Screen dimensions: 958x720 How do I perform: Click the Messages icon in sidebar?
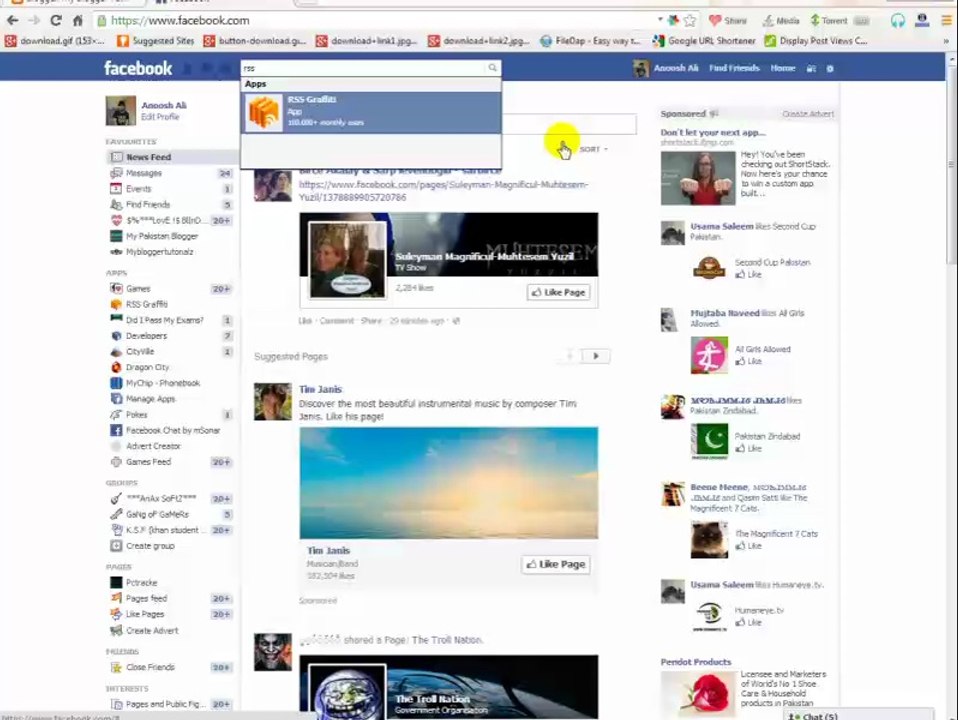point(116,173)
